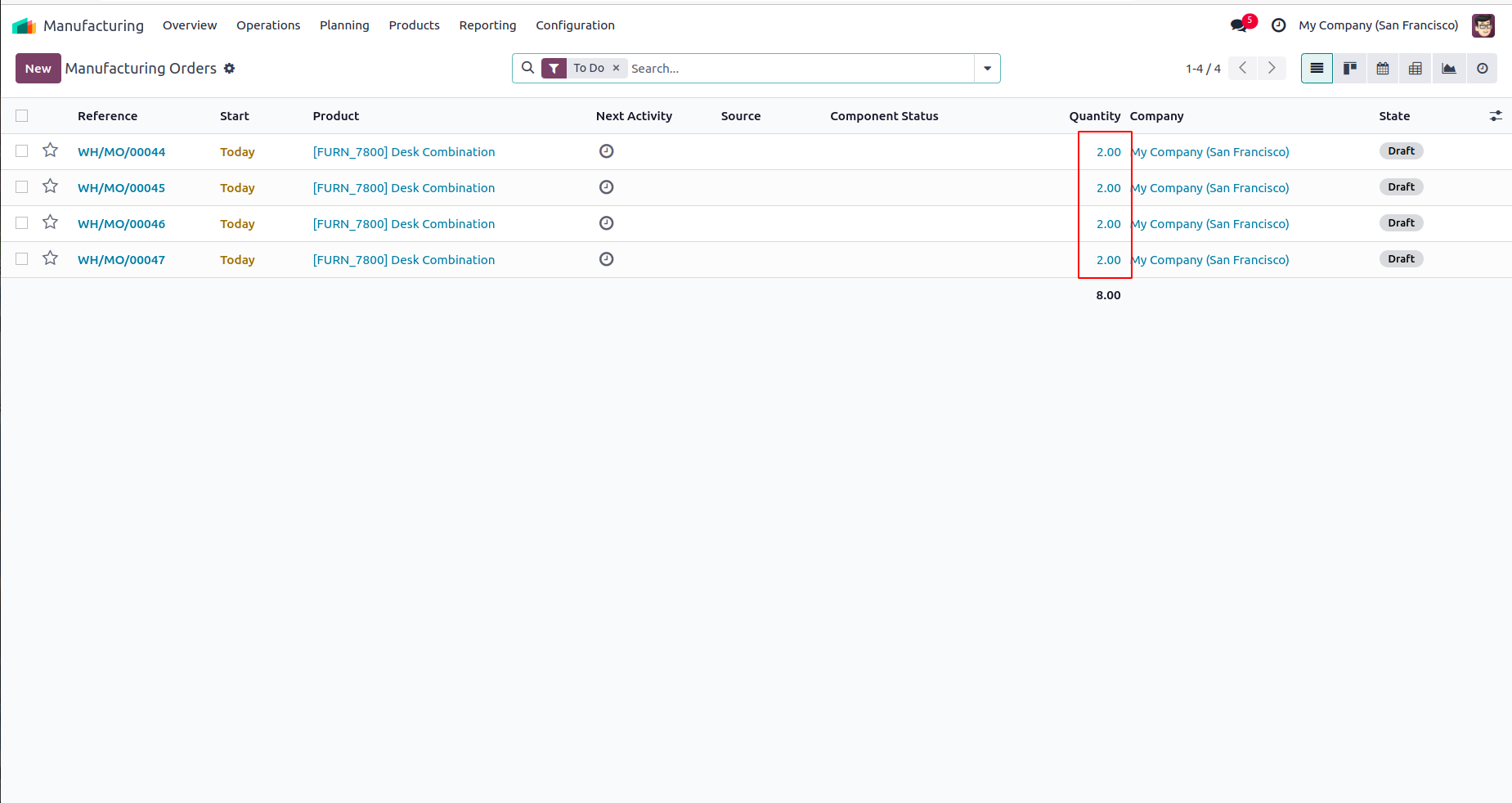
Task: Go to previous page of records
Action: point(1243,69)
